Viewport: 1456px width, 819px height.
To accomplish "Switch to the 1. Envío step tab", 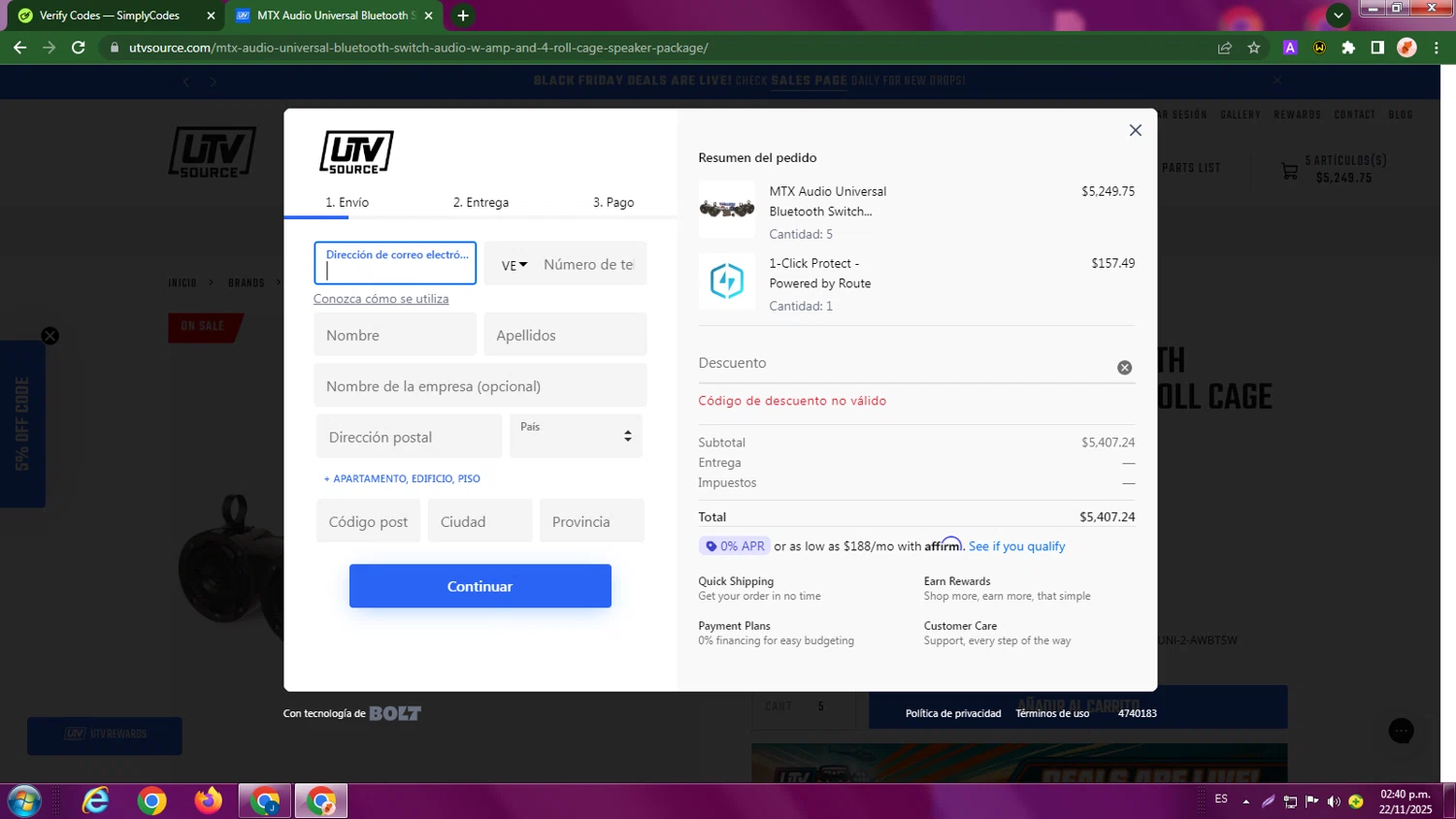I will click(347, 202).
